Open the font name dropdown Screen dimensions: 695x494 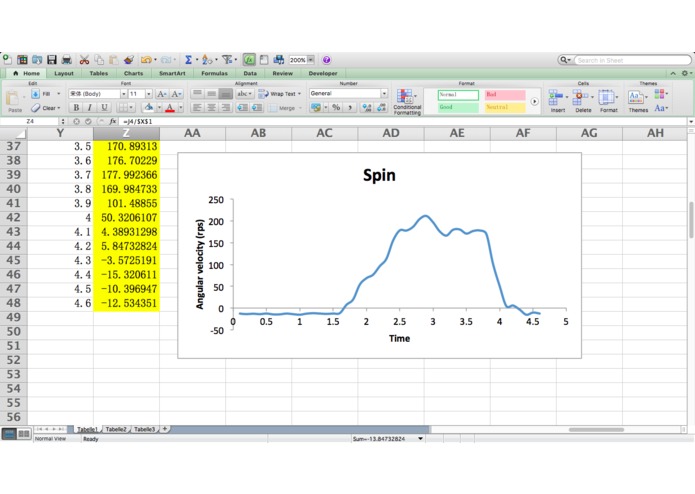click(124, 93)
